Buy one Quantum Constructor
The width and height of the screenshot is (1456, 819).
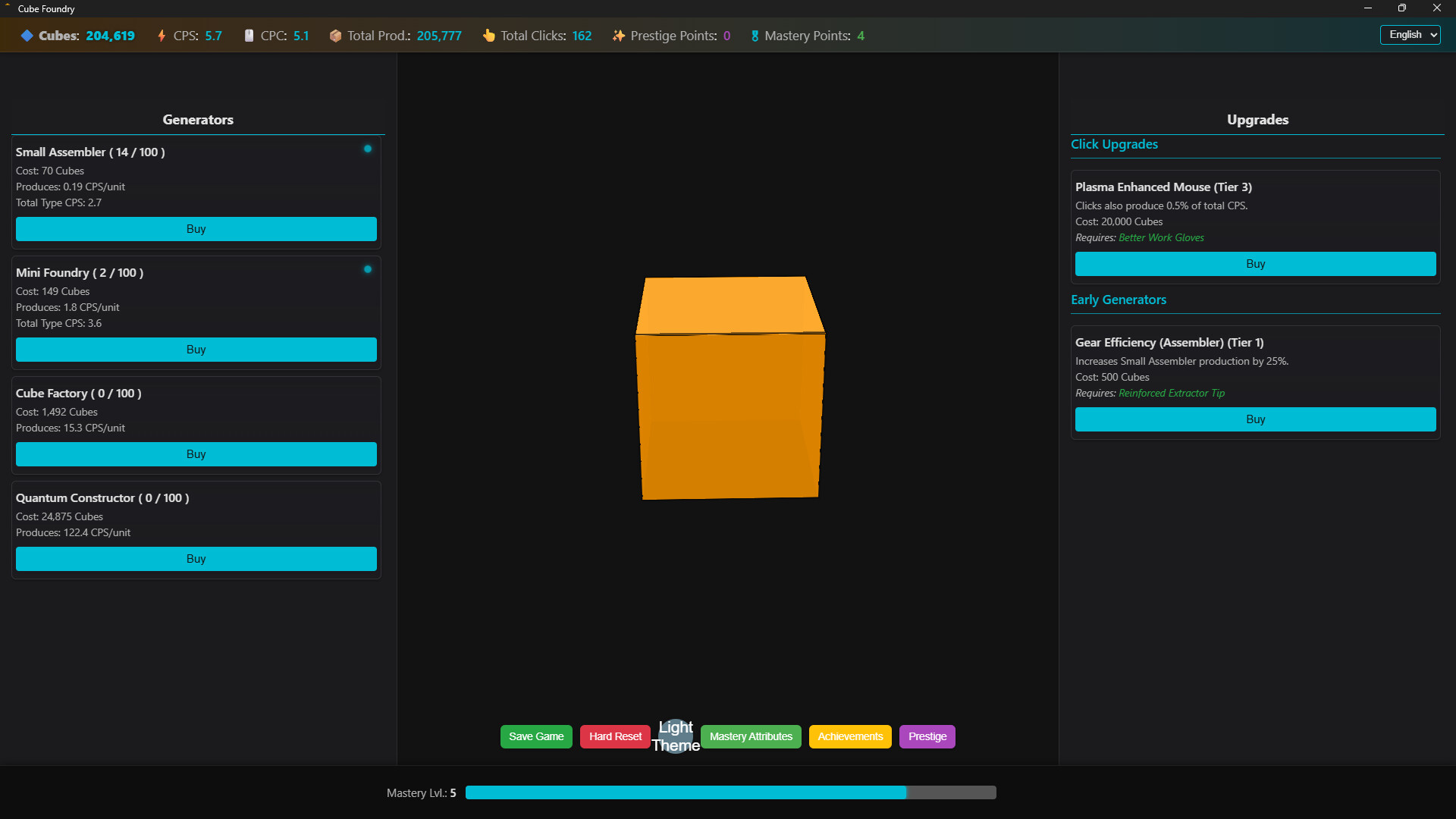pos(196,558)
